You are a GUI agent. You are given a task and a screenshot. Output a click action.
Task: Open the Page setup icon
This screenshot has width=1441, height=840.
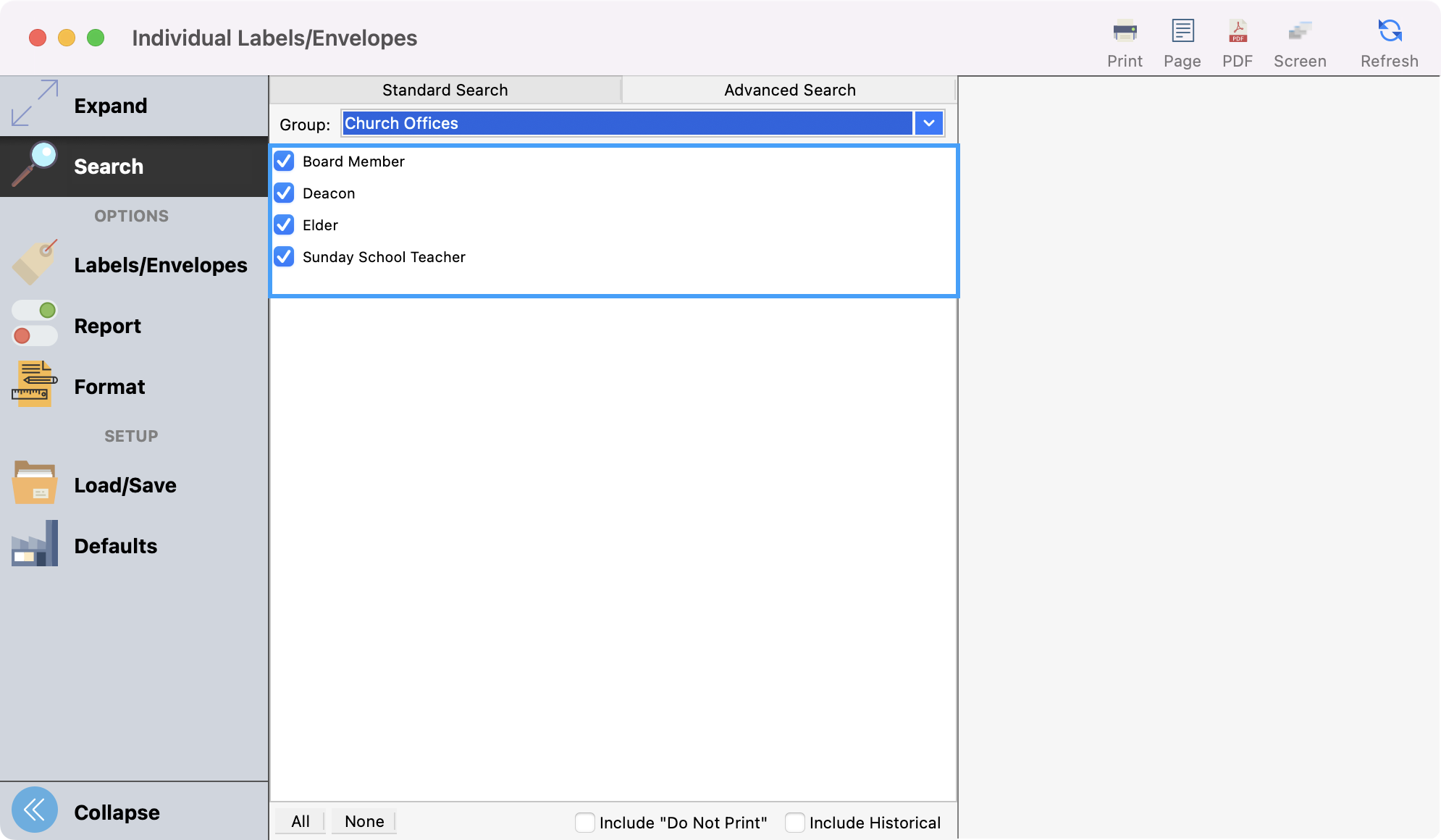(1182, 33)
